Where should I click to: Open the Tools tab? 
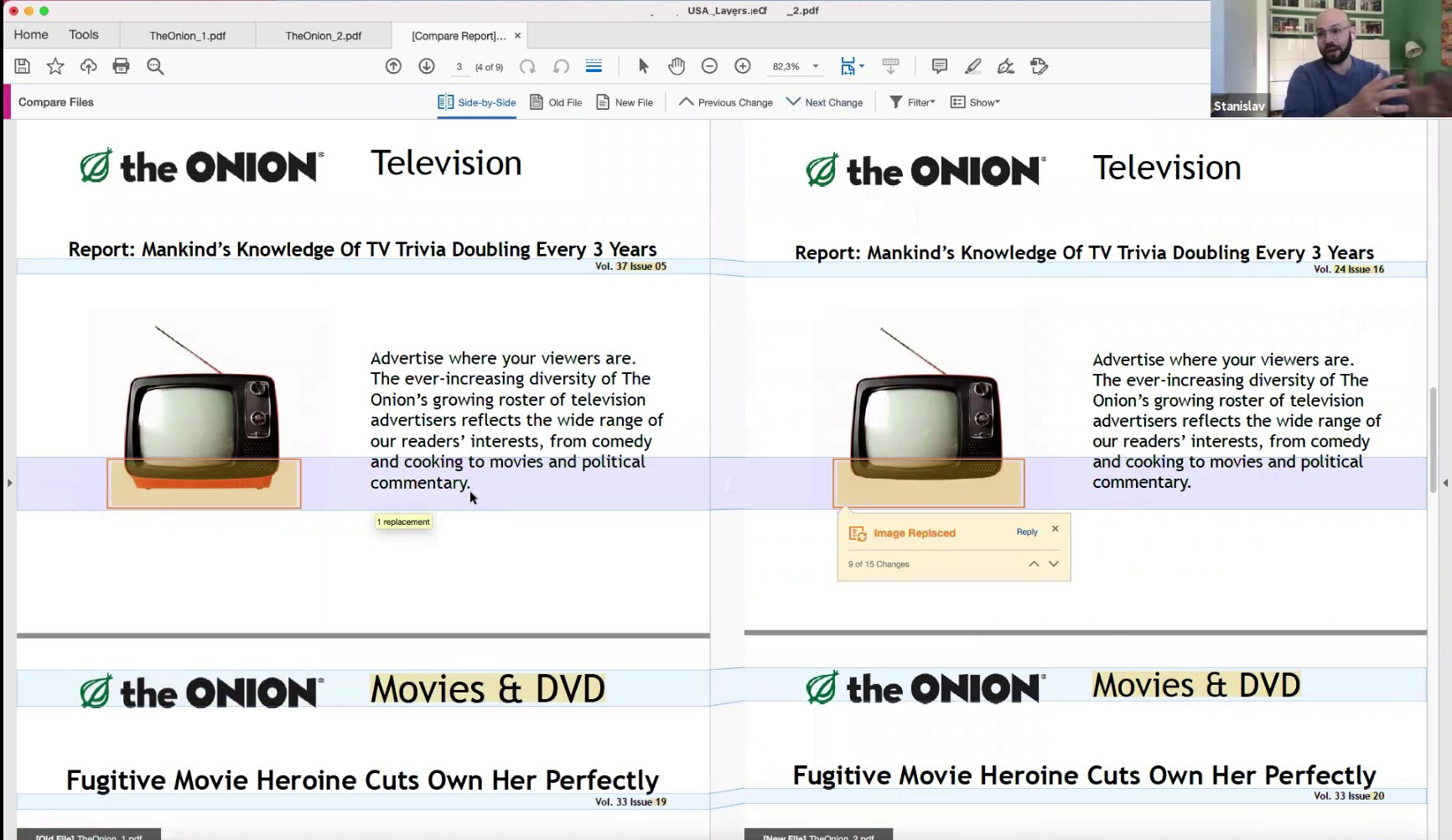pyautogui.click(x=84, y=34)
